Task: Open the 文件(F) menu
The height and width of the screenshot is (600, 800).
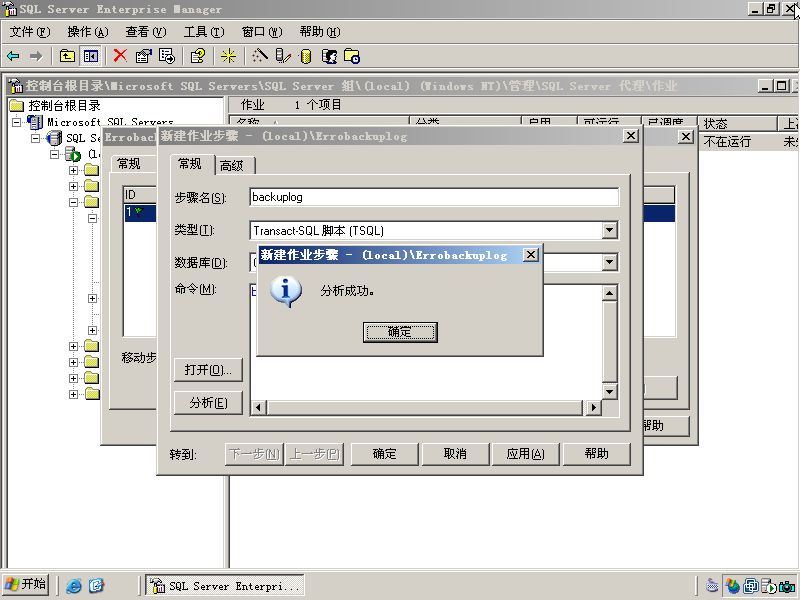Action: click(30, 32)
